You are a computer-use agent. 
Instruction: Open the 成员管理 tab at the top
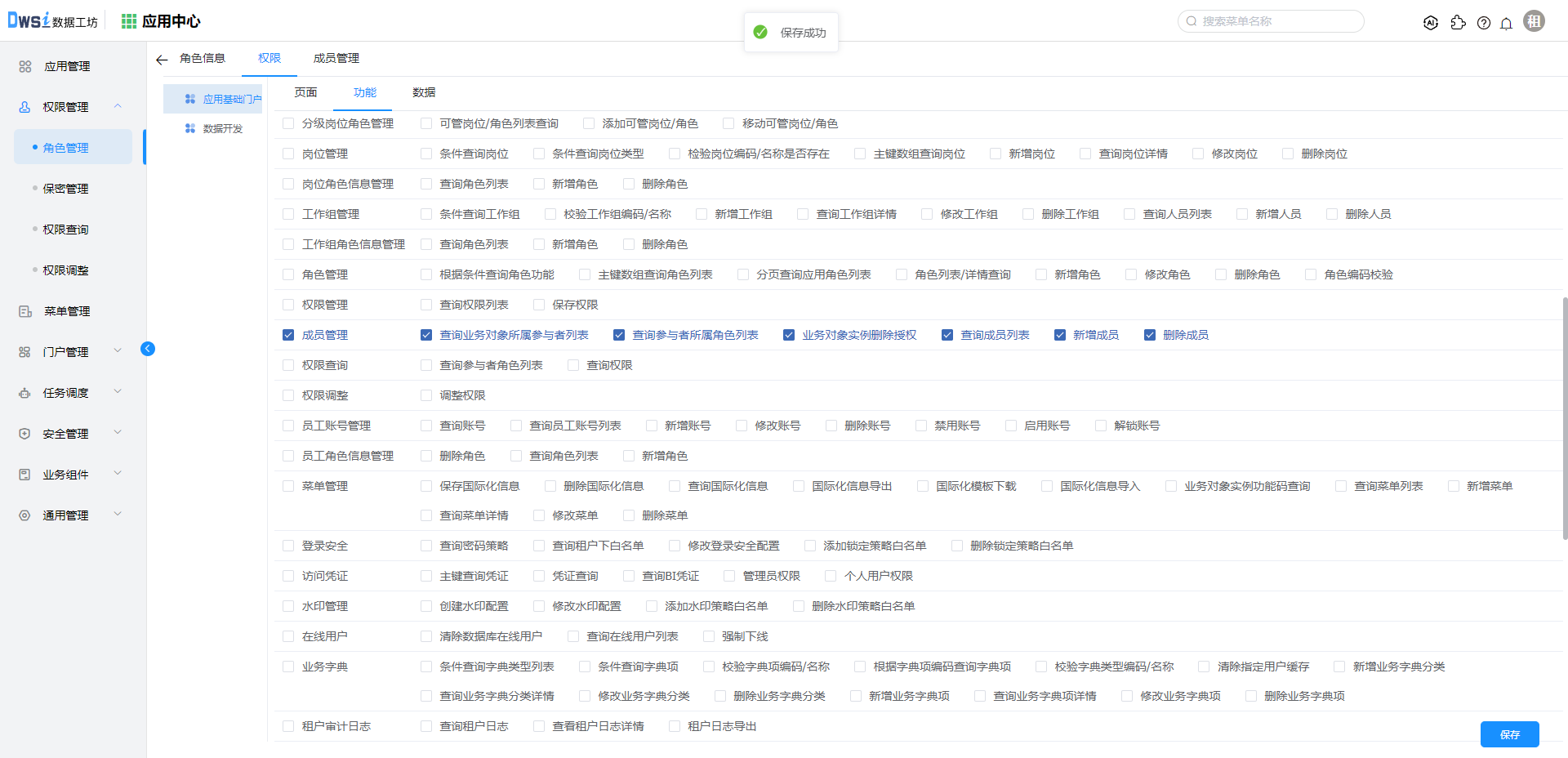pyautogui.click(x=336, y=59)
